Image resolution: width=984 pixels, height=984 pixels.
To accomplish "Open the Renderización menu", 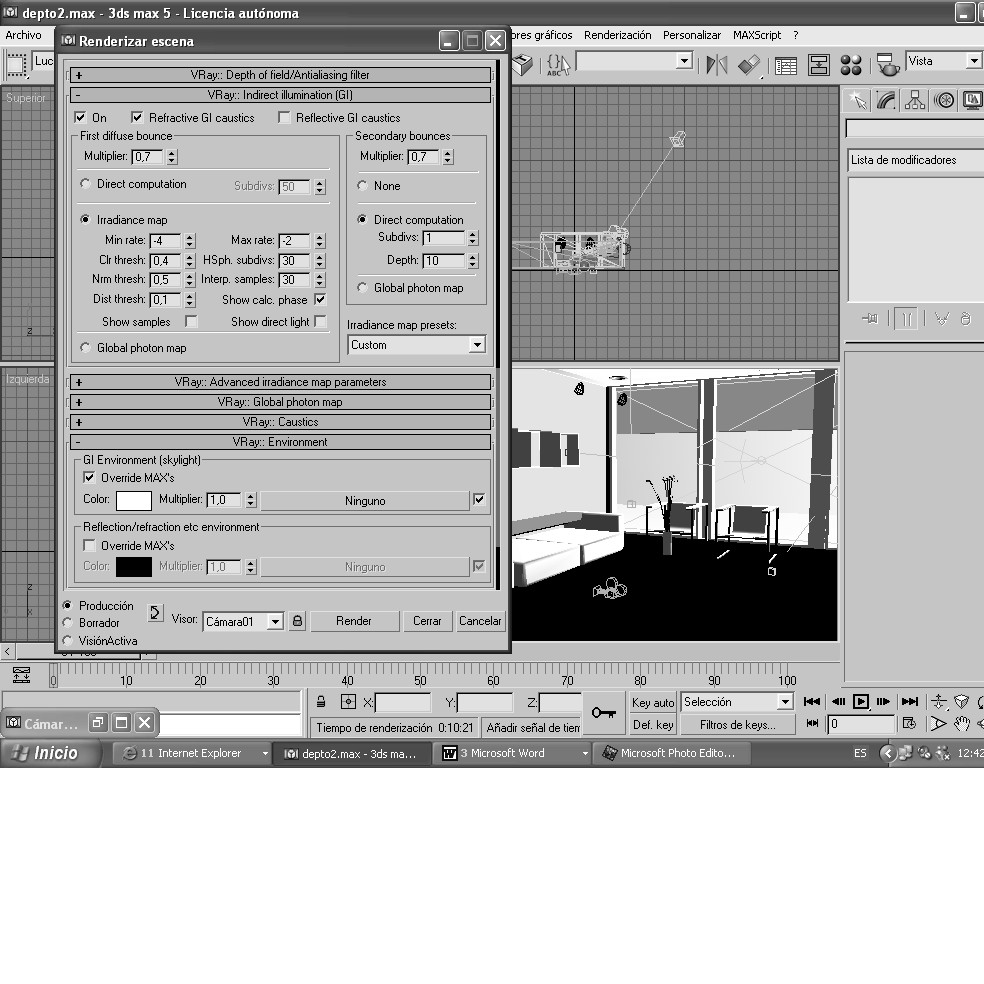I will pyautogui.click(x=618, y=35).
